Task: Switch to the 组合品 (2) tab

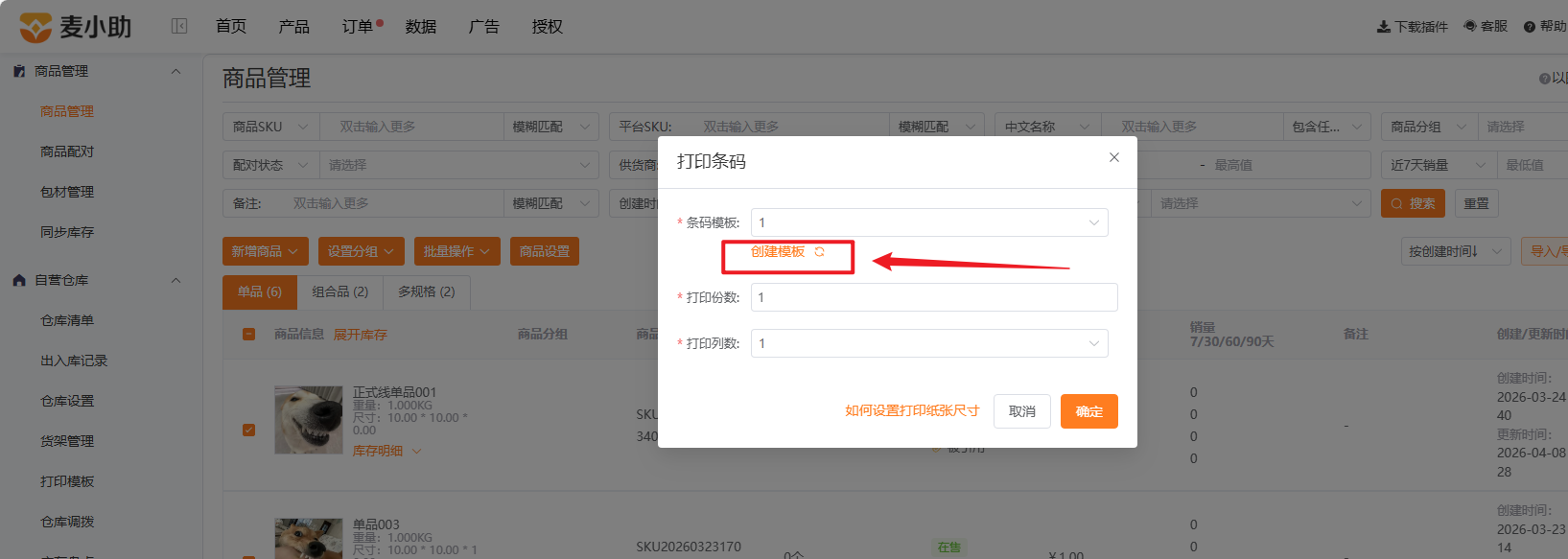Action: 340,292
